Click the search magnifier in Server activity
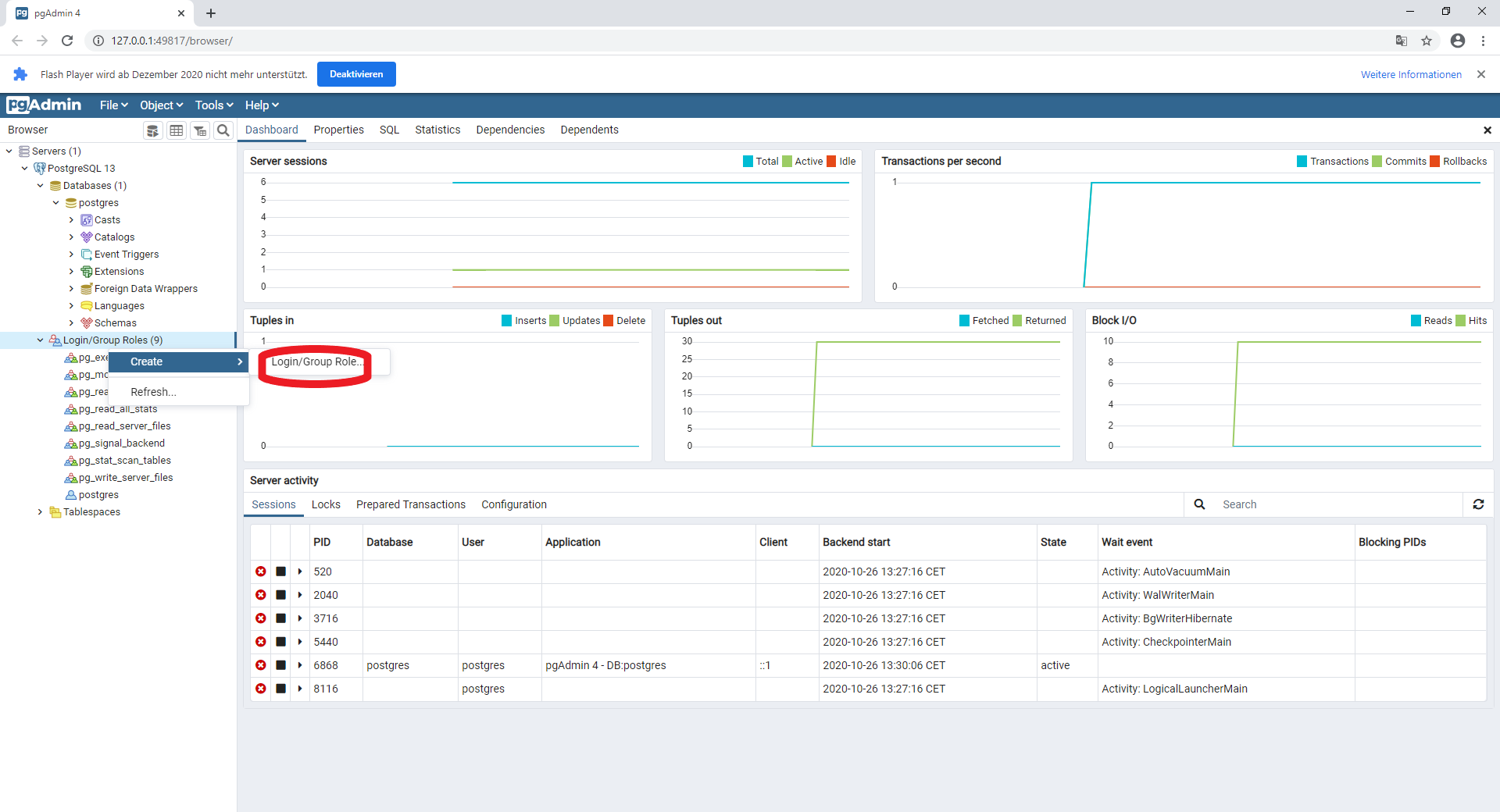 1199,504
